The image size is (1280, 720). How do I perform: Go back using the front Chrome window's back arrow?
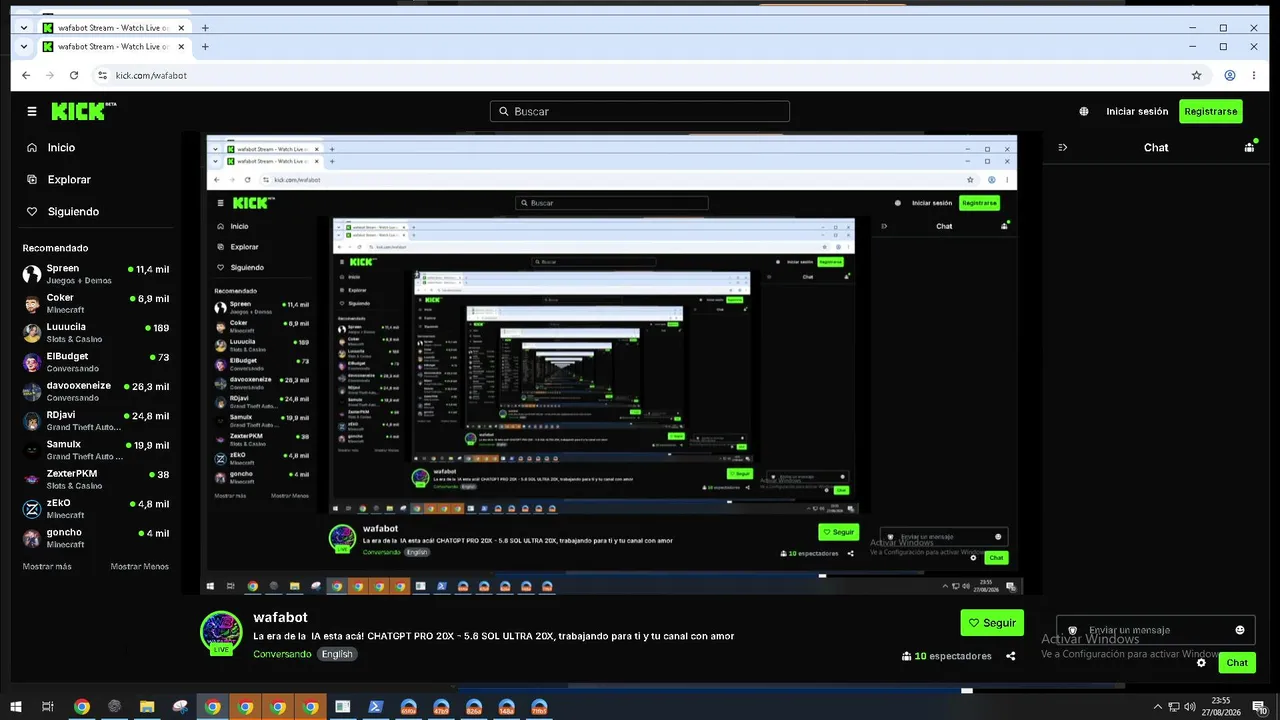[x=26, y=75]
